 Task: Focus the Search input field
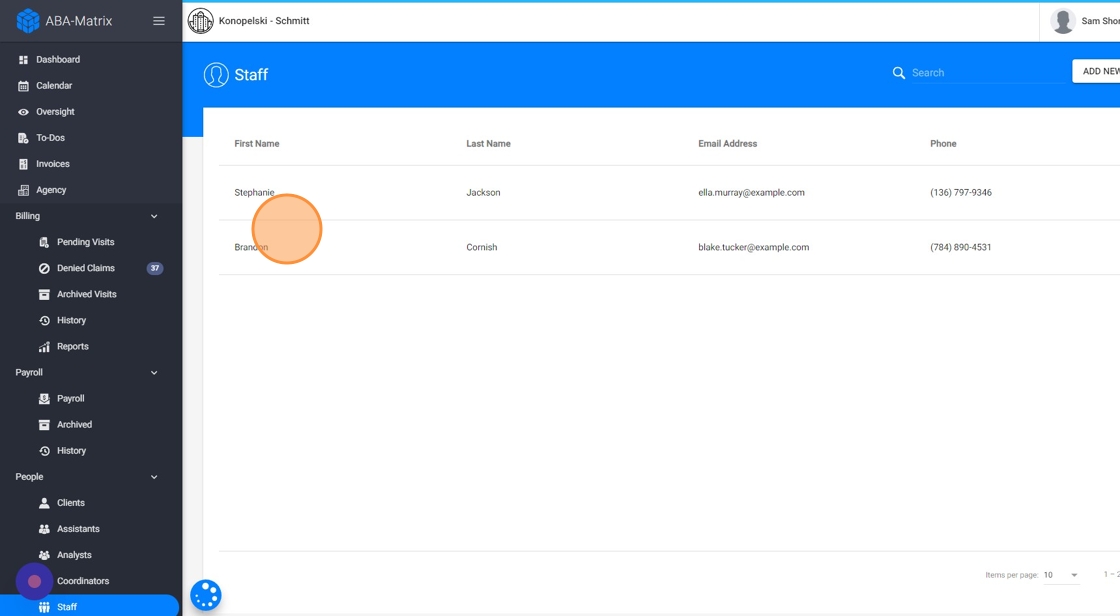pyautogui.click(x=989, y=73)
